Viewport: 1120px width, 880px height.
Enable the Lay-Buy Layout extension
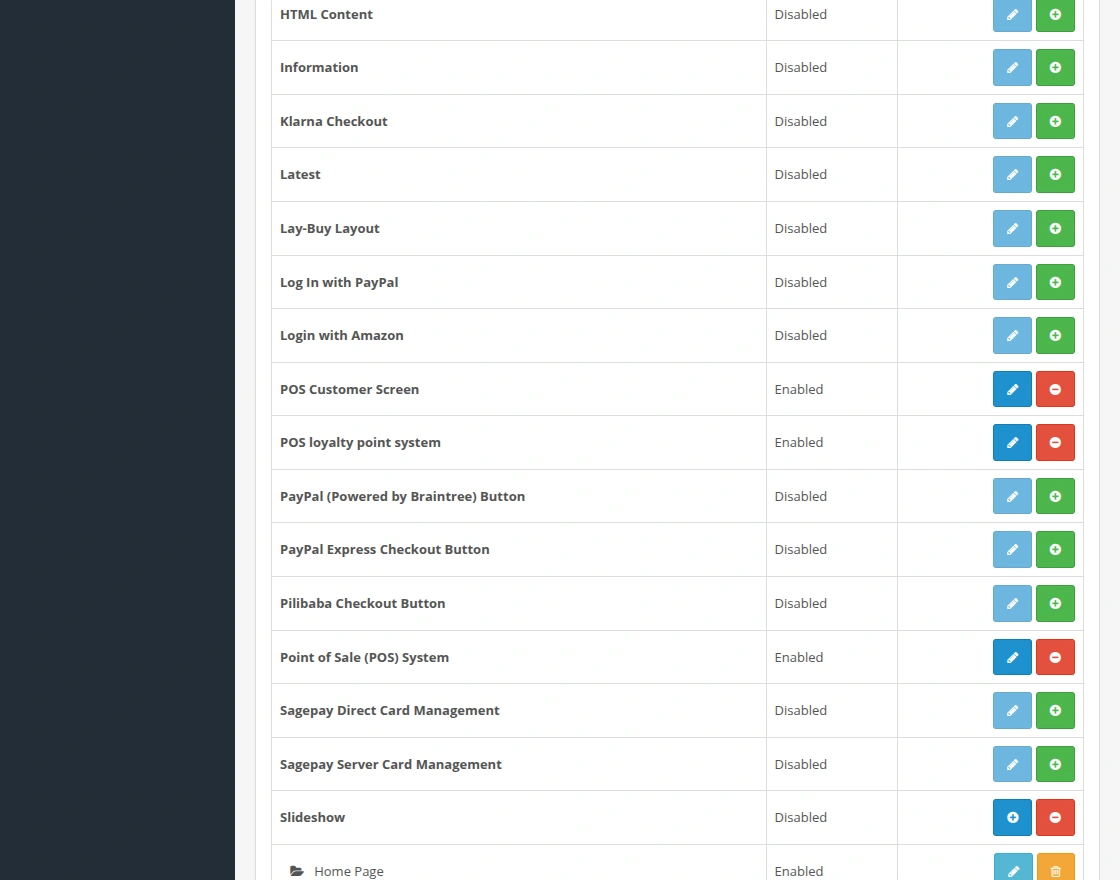[1055, 228]
